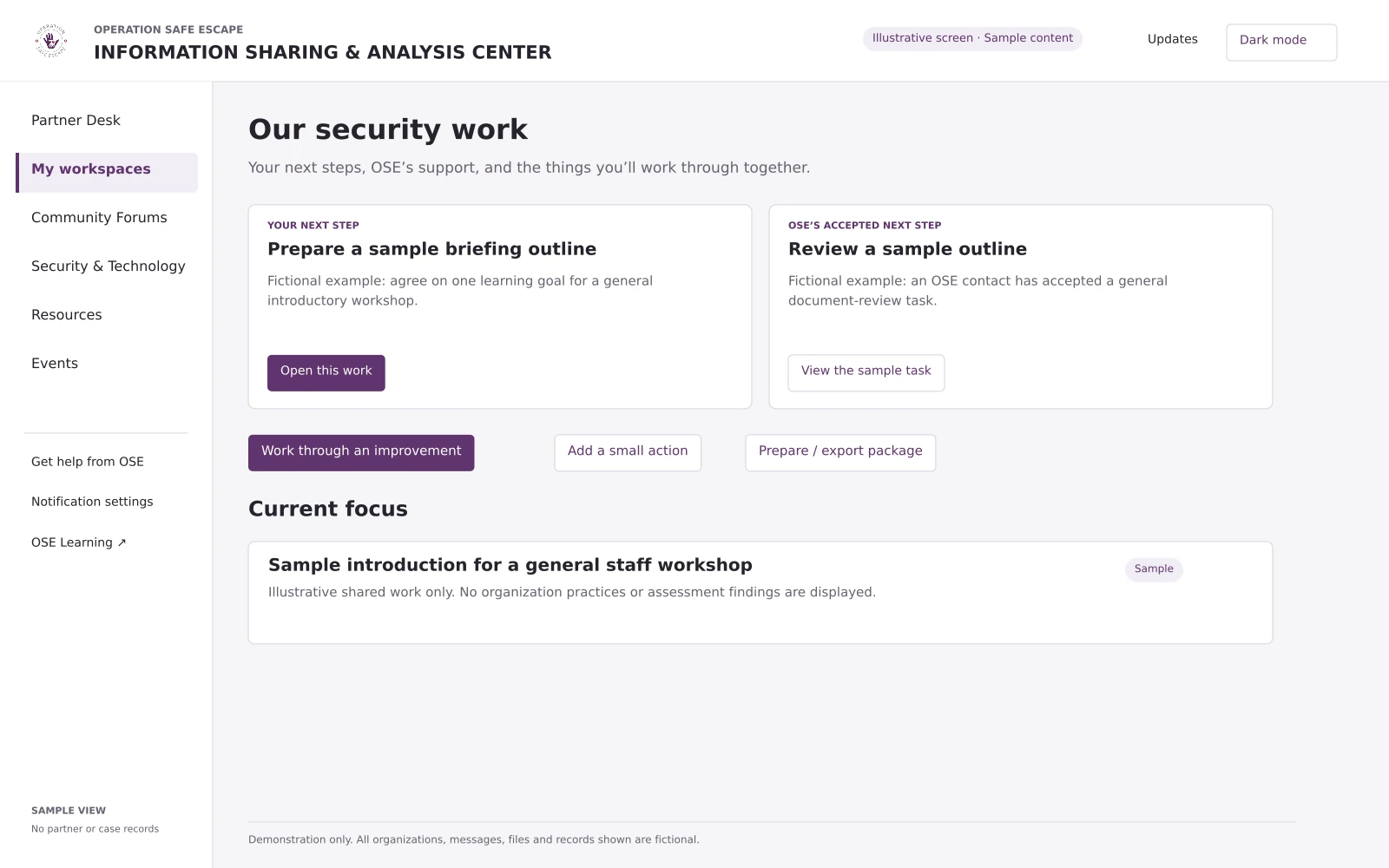This screenshot has width=1389, height=868.
Task: Click Review a sample outline heading
Action: tap(907, 249)
